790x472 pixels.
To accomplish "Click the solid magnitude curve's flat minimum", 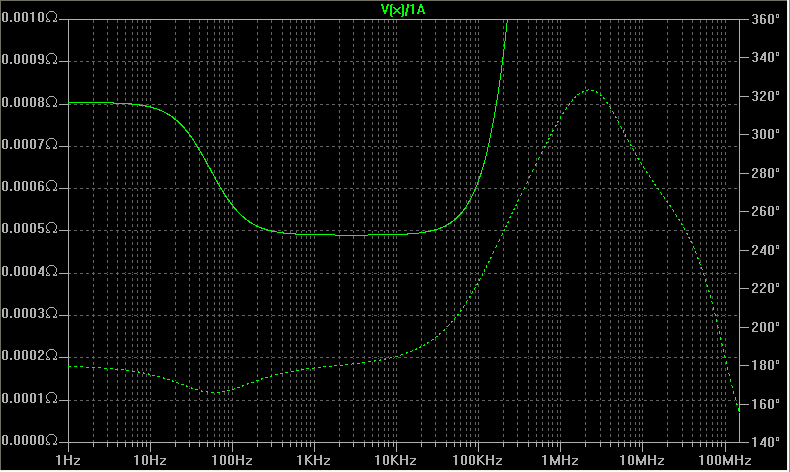I will point(353,235).
